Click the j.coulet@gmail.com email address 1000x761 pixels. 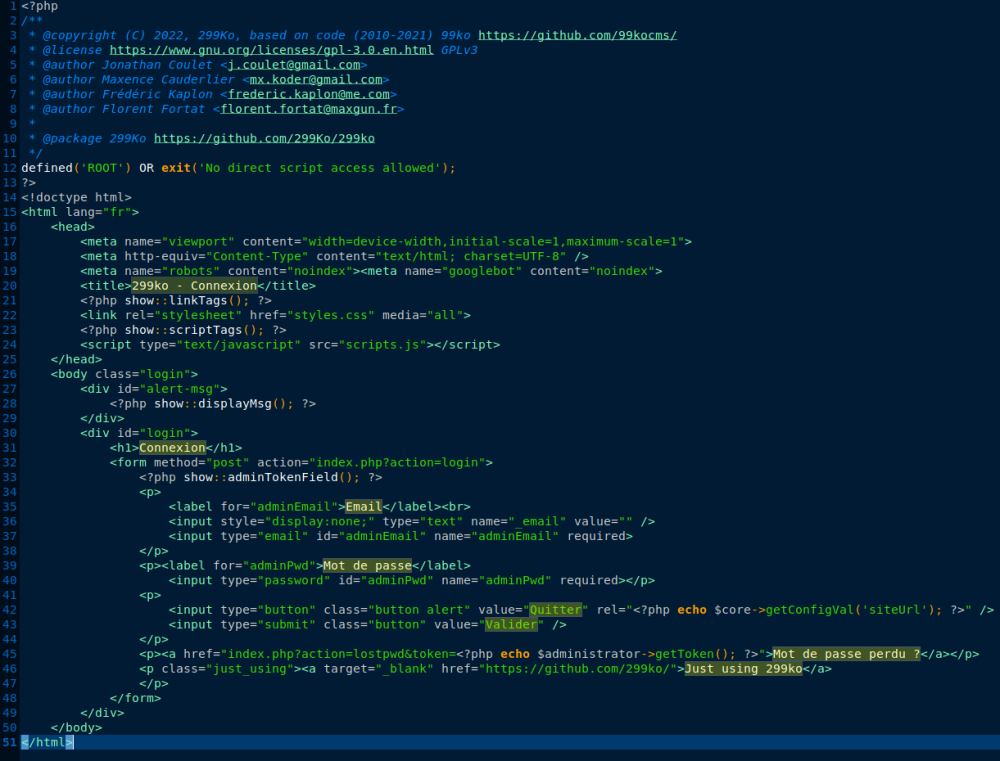click(x=294, y=64)
